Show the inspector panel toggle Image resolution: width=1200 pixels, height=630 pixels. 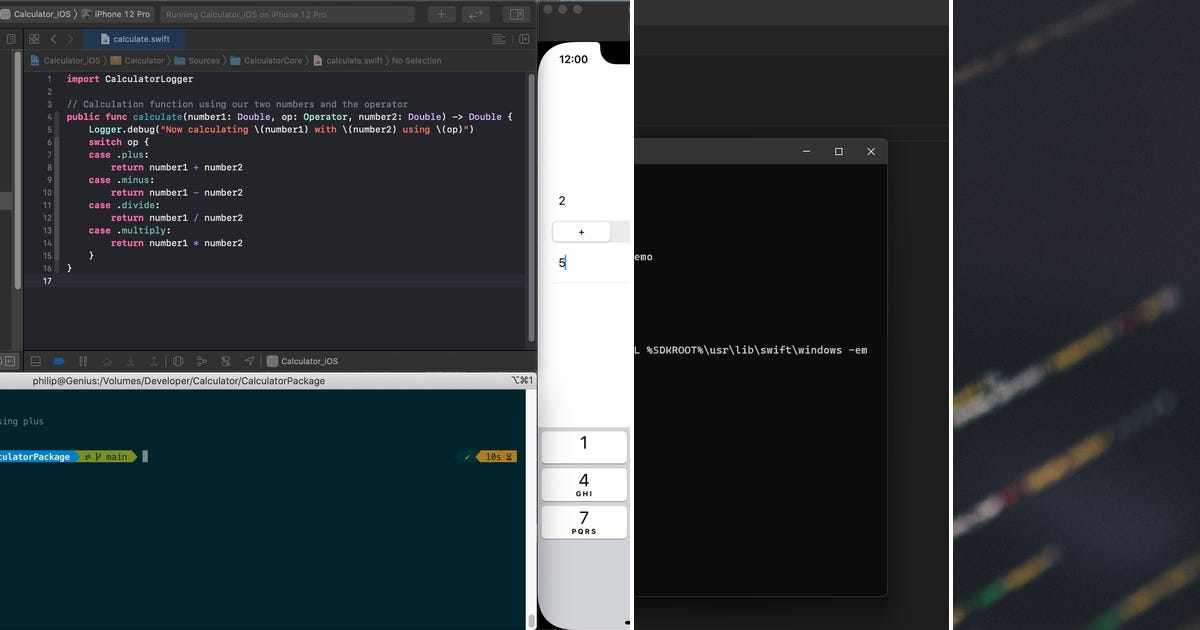(x=516, y=14)
